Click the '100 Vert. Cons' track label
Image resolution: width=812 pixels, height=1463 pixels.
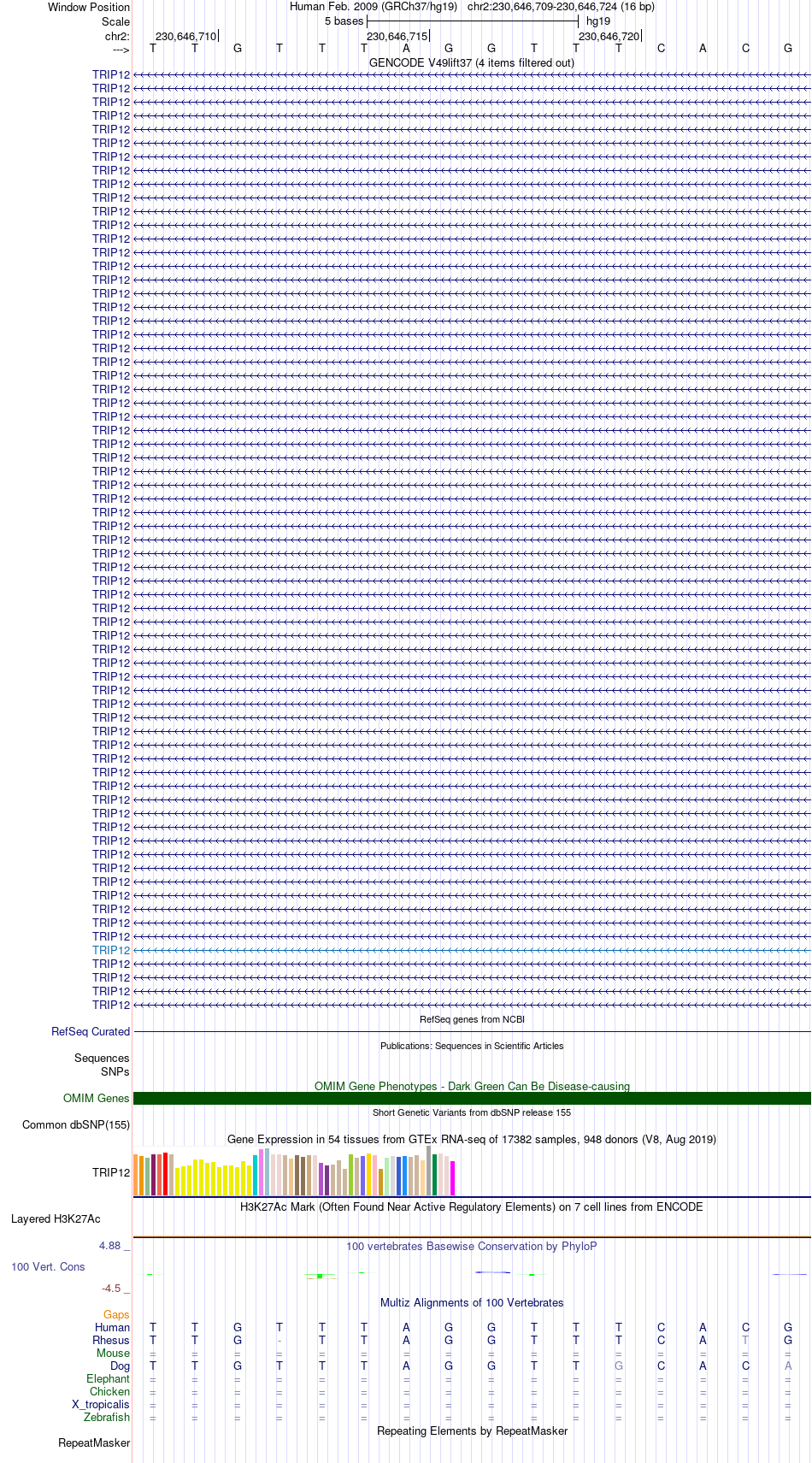pos(48,1267)
